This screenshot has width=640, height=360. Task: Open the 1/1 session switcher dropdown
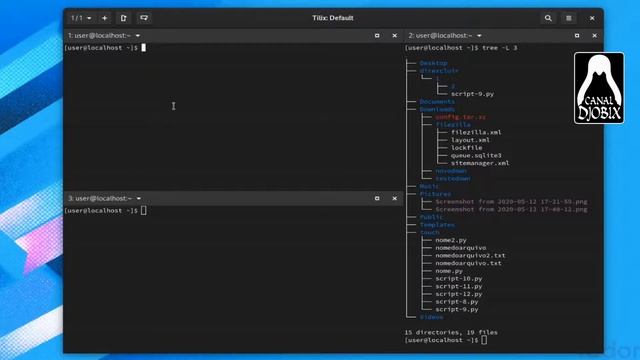point(81,18)
